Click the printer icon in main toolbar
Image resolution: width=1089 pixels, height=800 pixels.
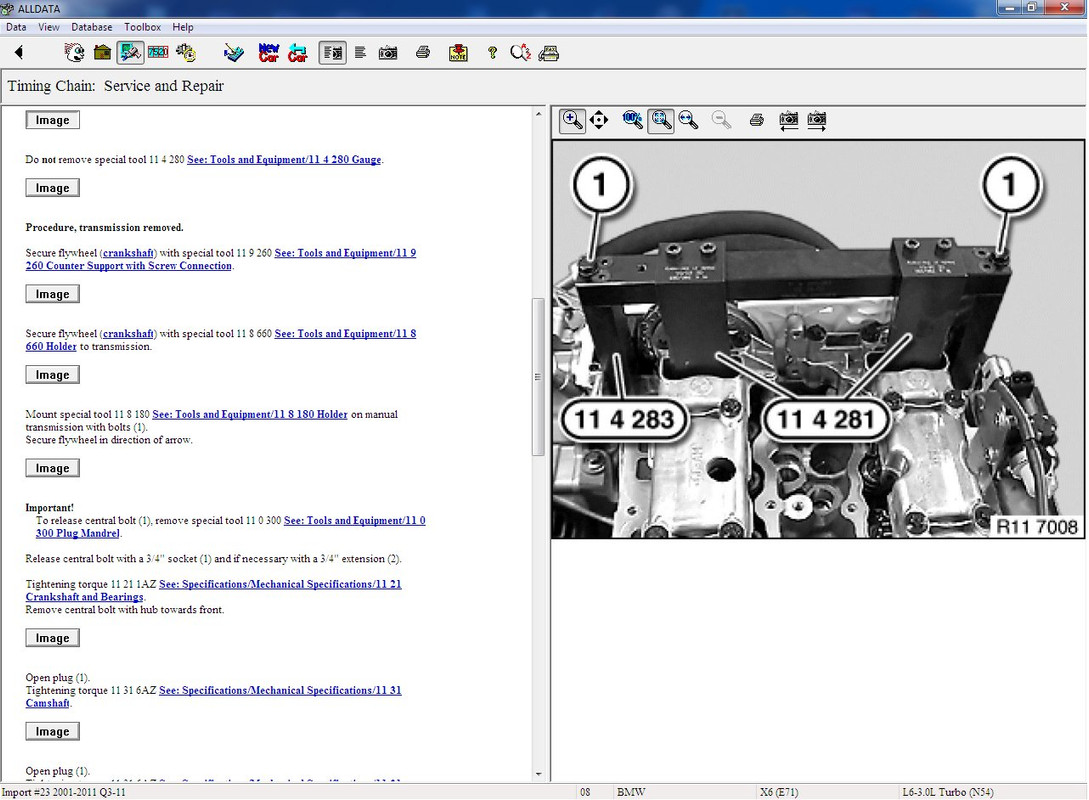click(423, 53)
